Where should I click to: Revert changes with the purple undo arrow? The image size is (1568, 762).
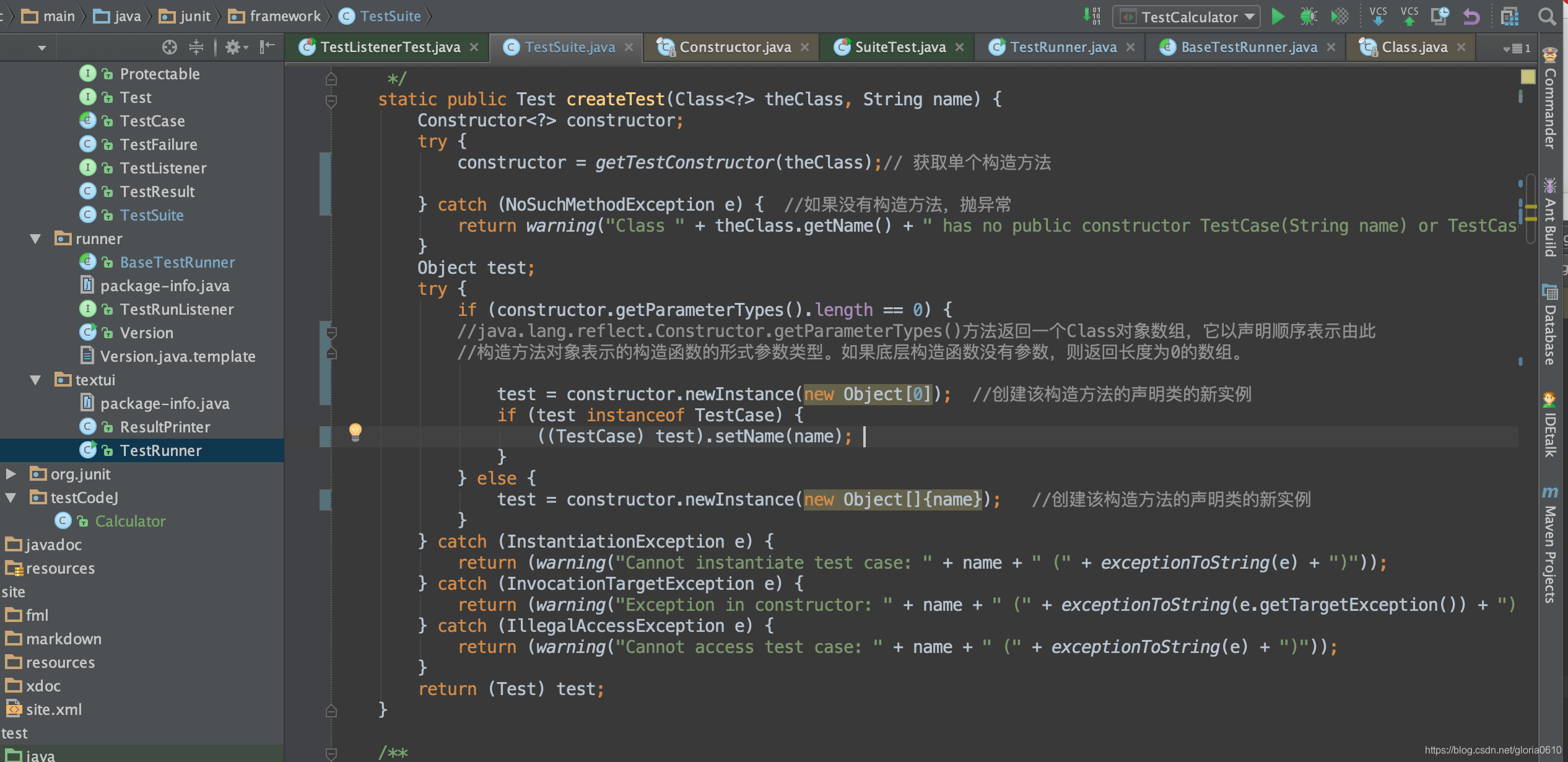coord(1471,17)
